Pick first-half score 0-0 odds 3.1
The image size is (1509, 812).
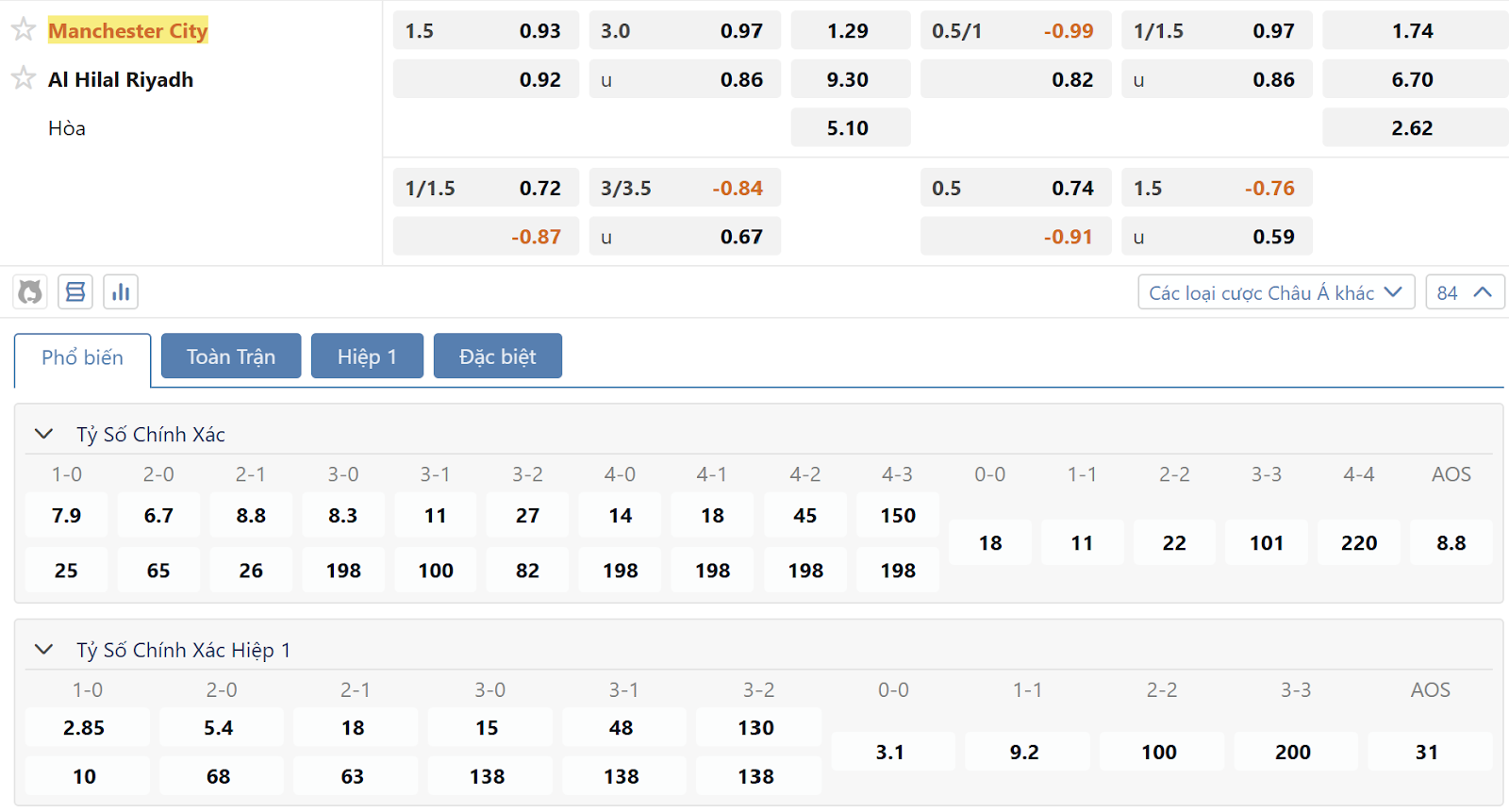coord(893,752)
